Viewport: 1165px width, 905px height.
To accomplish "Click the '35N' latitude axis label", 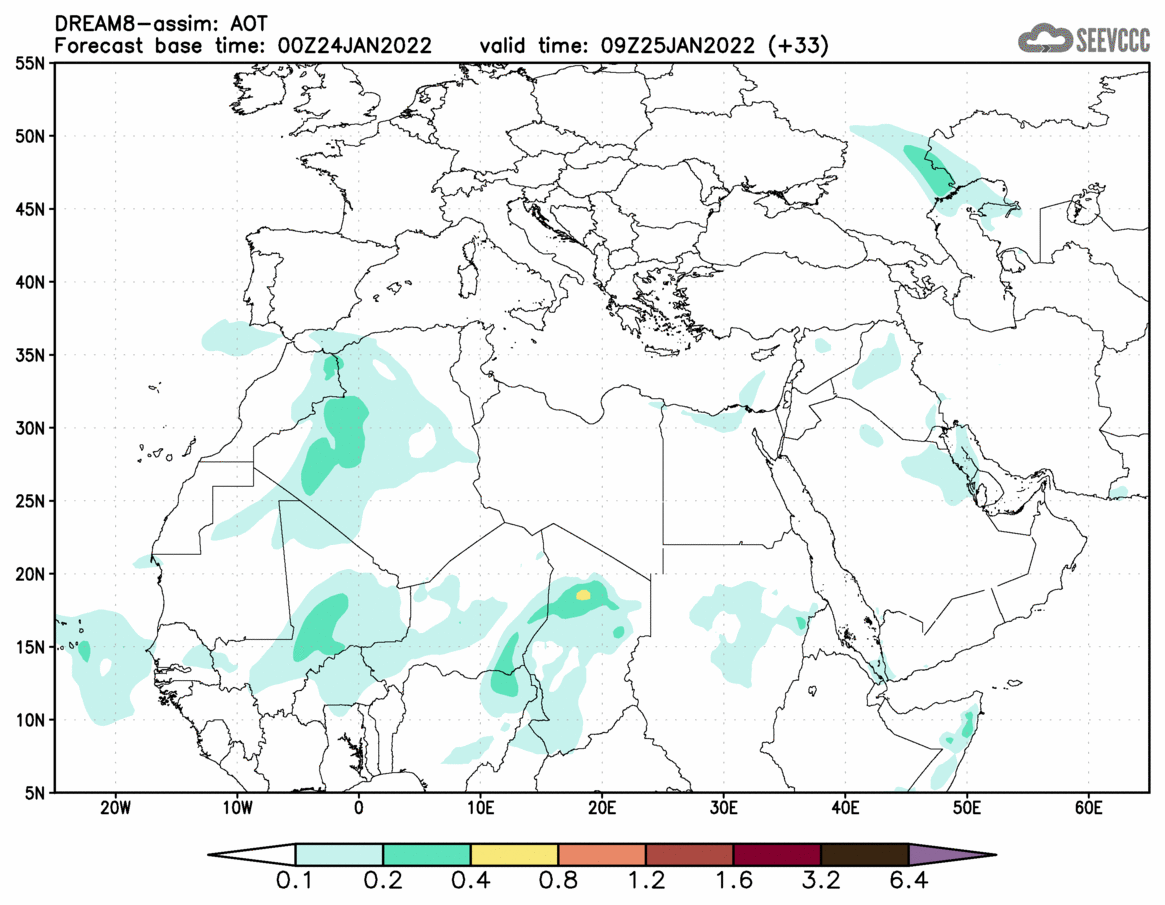I will pos(30,355).
